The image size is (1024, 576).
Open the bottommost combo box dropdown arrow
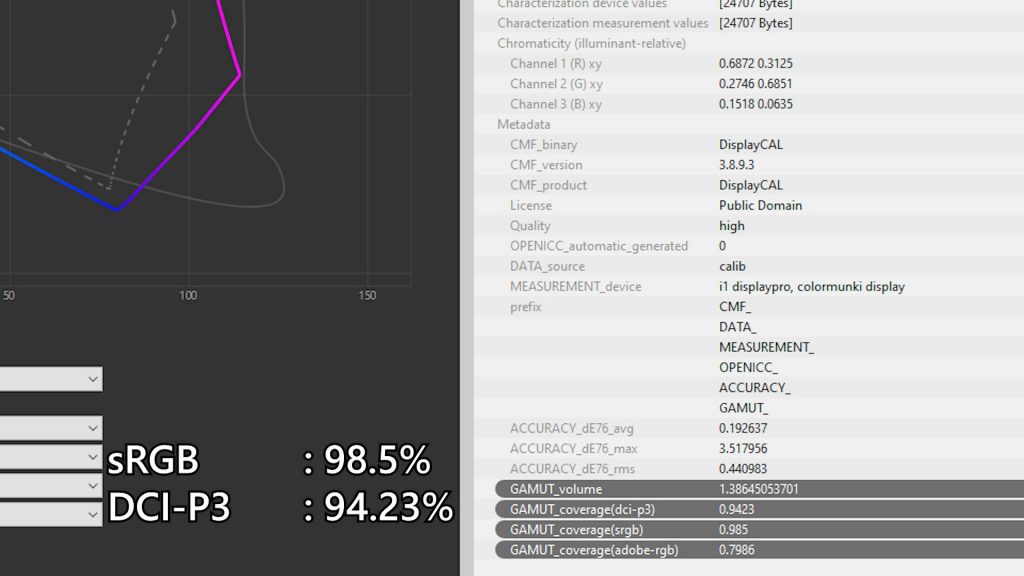pyautogui.click(x=93, y=514)
